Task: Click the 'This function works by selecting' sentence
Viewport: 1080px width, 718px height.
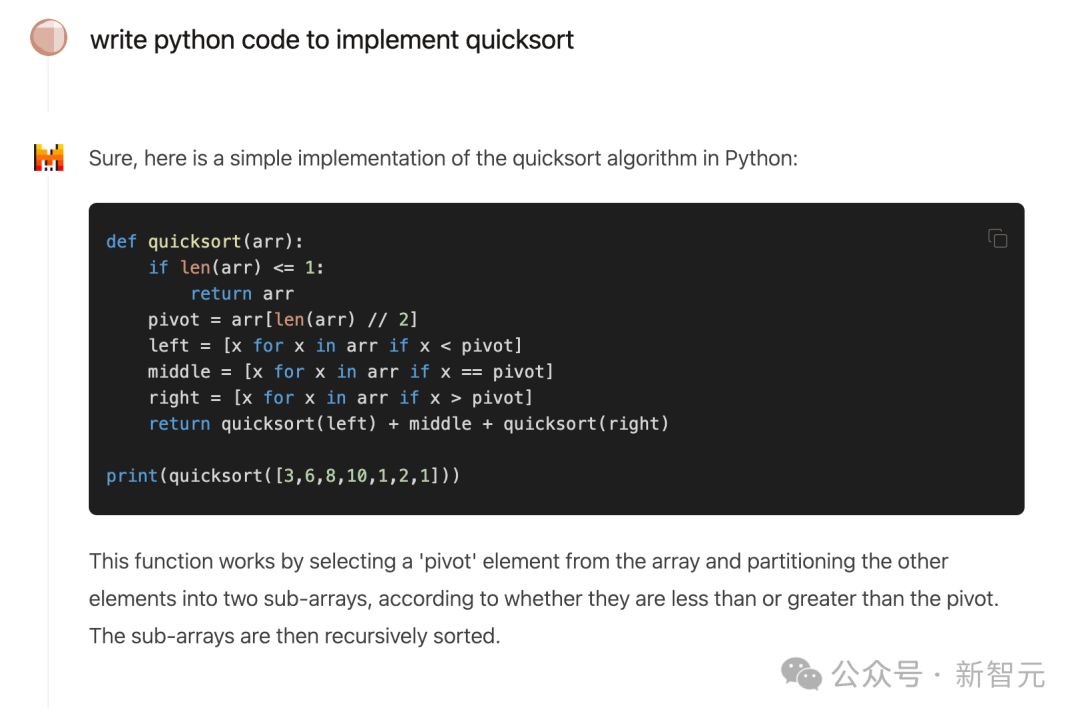Action: point(518,561)
